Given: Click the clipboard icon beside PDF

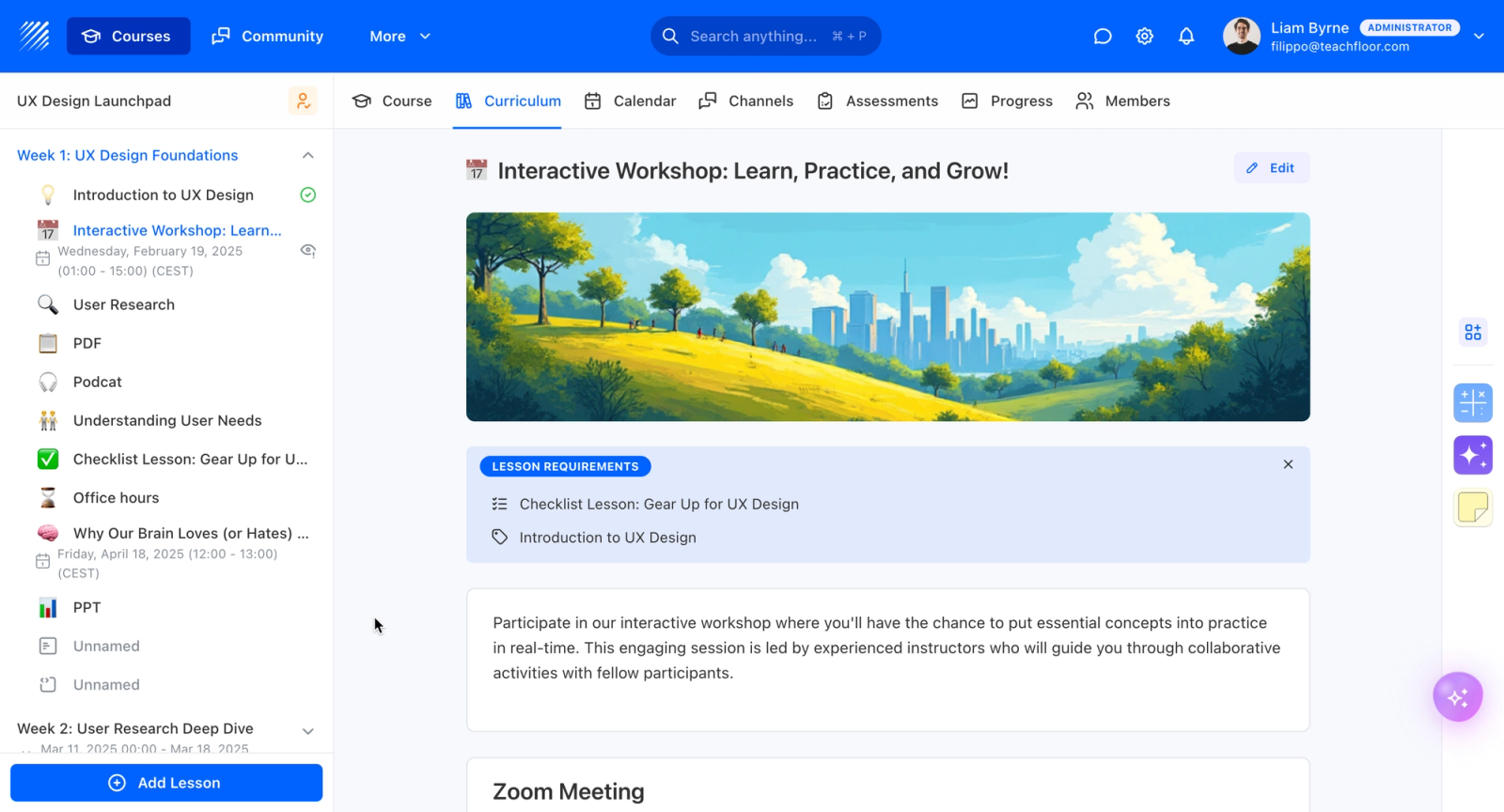Looking at the screenshot, I should coord(48,343).
